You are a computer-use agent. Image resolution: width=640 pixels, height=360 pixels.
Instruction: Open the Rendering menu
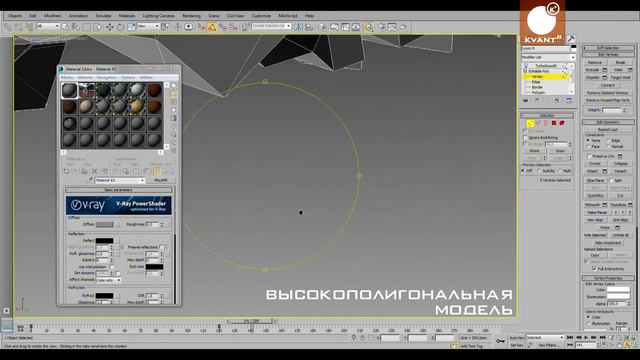(x=191, y=16)
